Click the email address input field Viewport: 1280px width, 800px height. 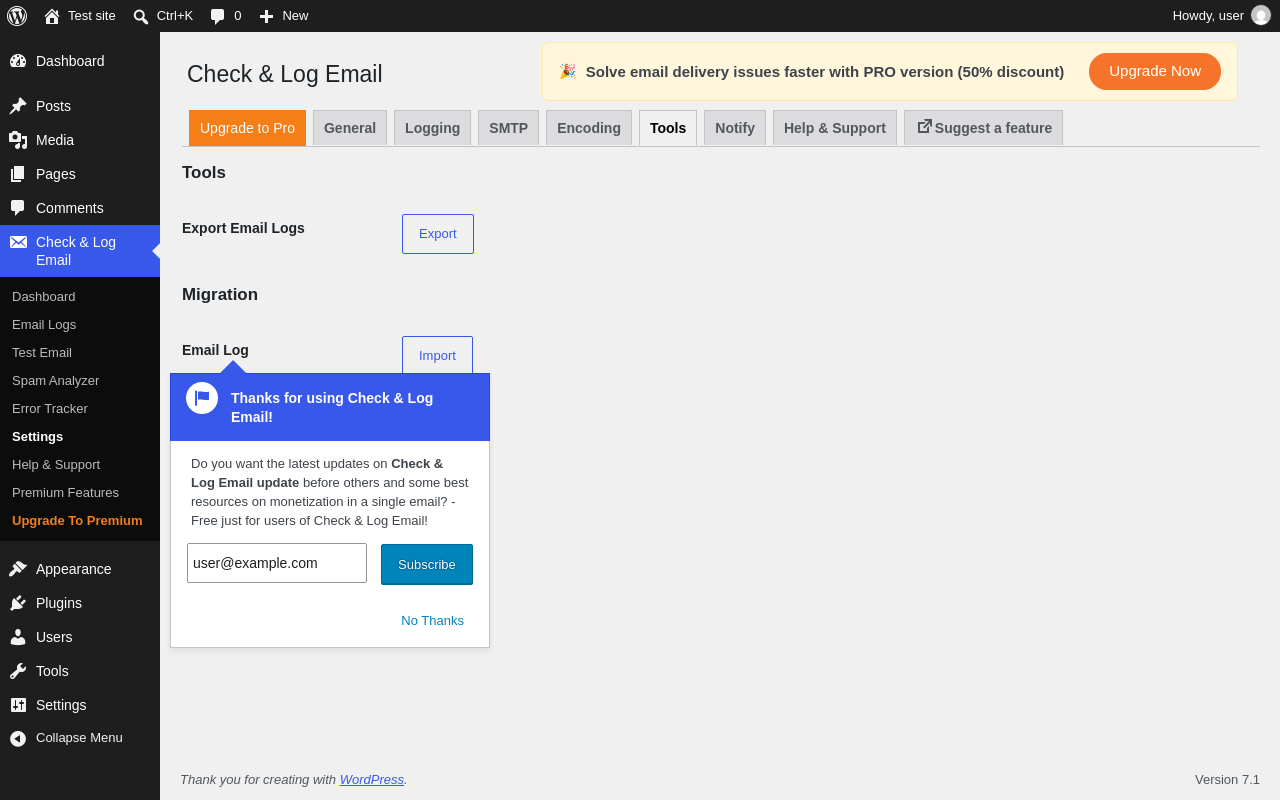277,563
